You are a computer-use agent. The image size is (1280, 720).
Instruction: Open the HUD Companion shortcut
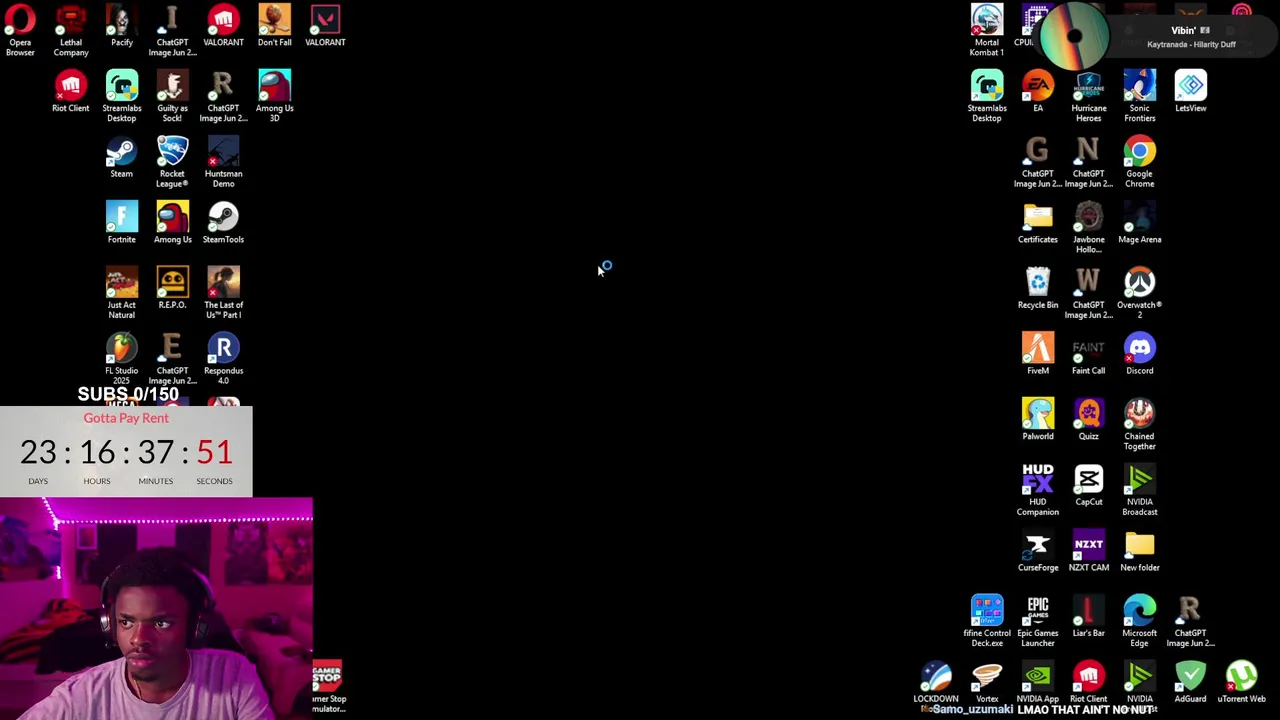1038,490
